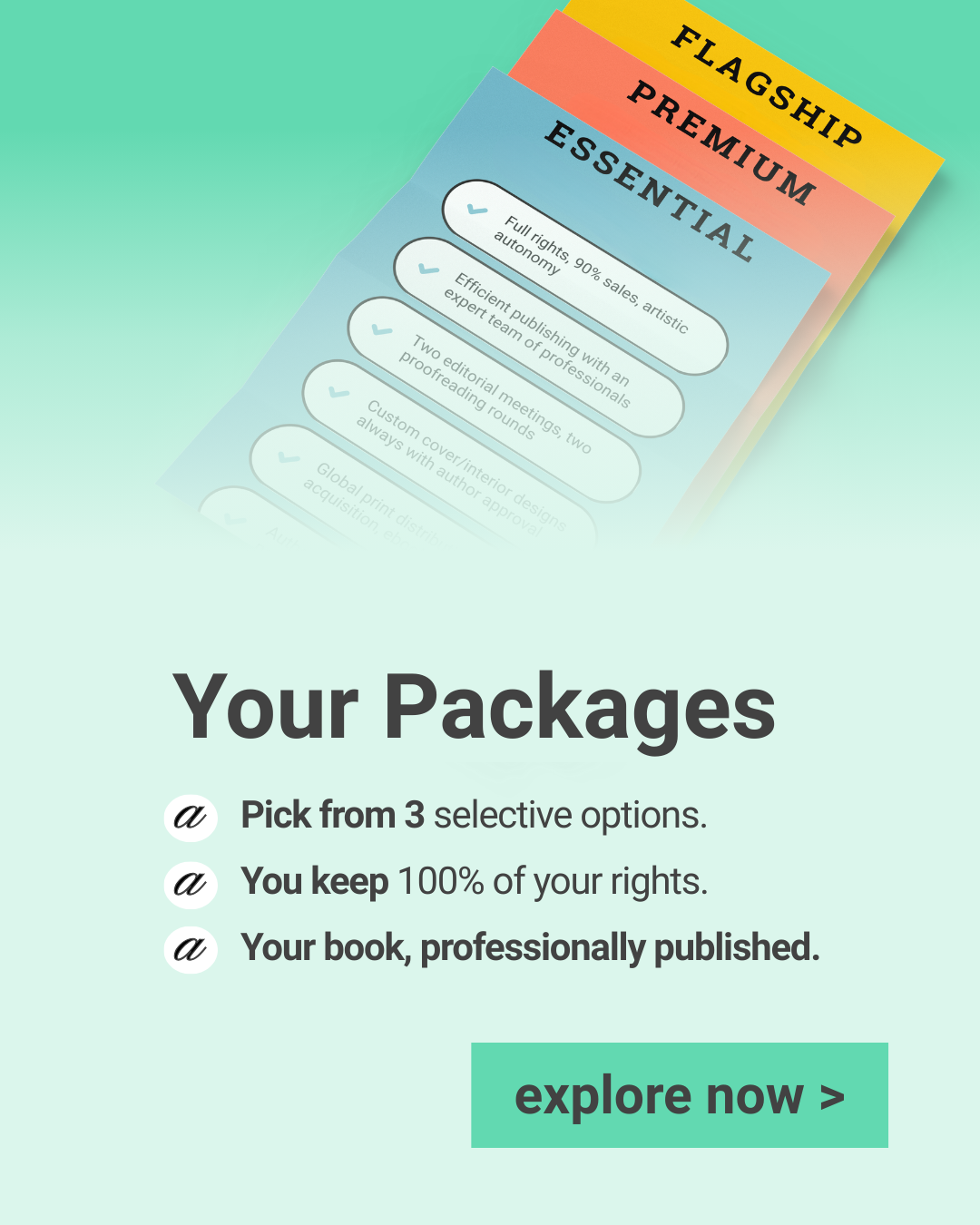Choose "Two editorial meetings, two proofreading rounds" item

pyautogui.click(x=495, y=399)
